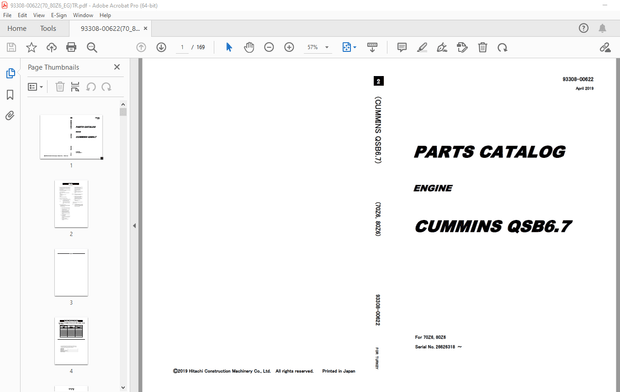Switch to the Tools tab

48,28
